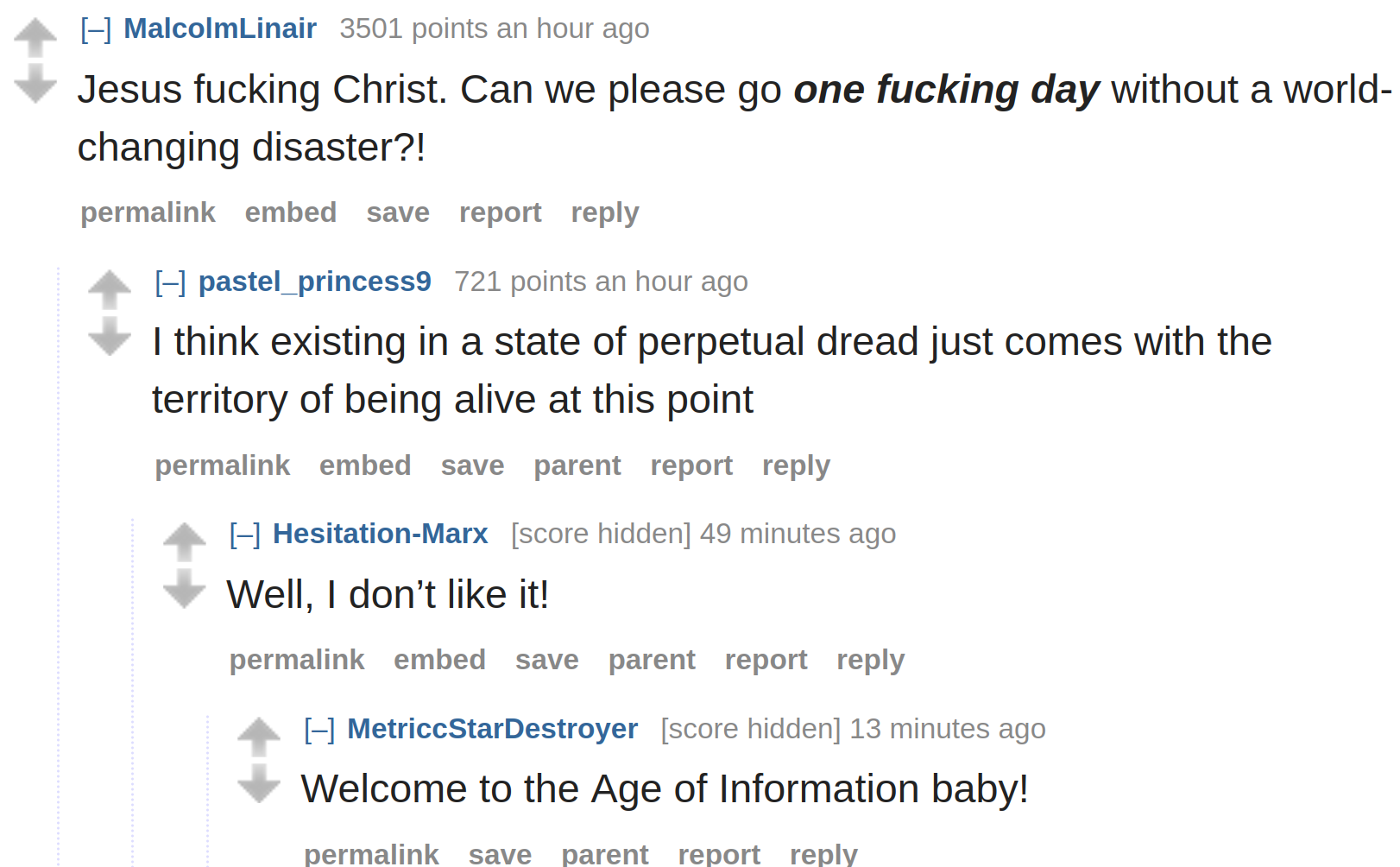Collapse pastel_princess9's comment thread
This screenshot has height=867, width=1400.
[x=170, y=282]
